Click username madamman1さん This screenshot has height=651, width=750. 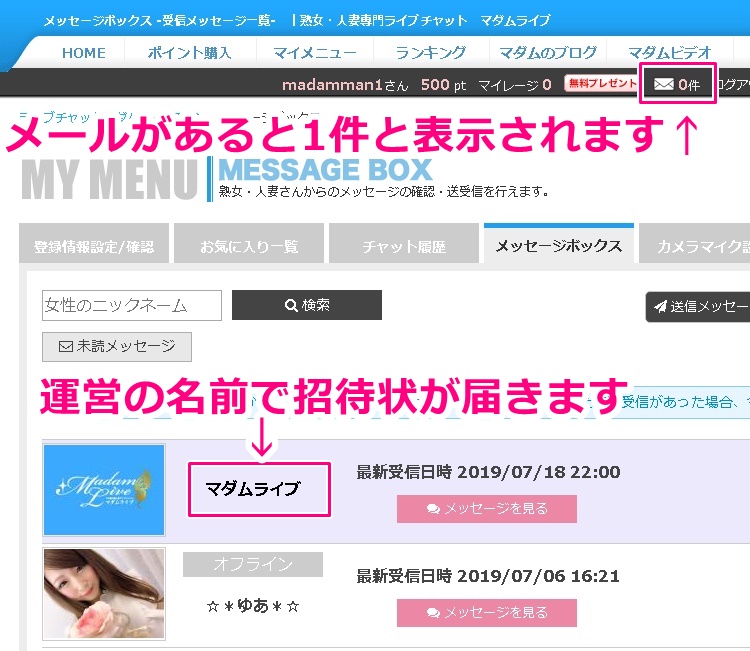tap(345, 85)
